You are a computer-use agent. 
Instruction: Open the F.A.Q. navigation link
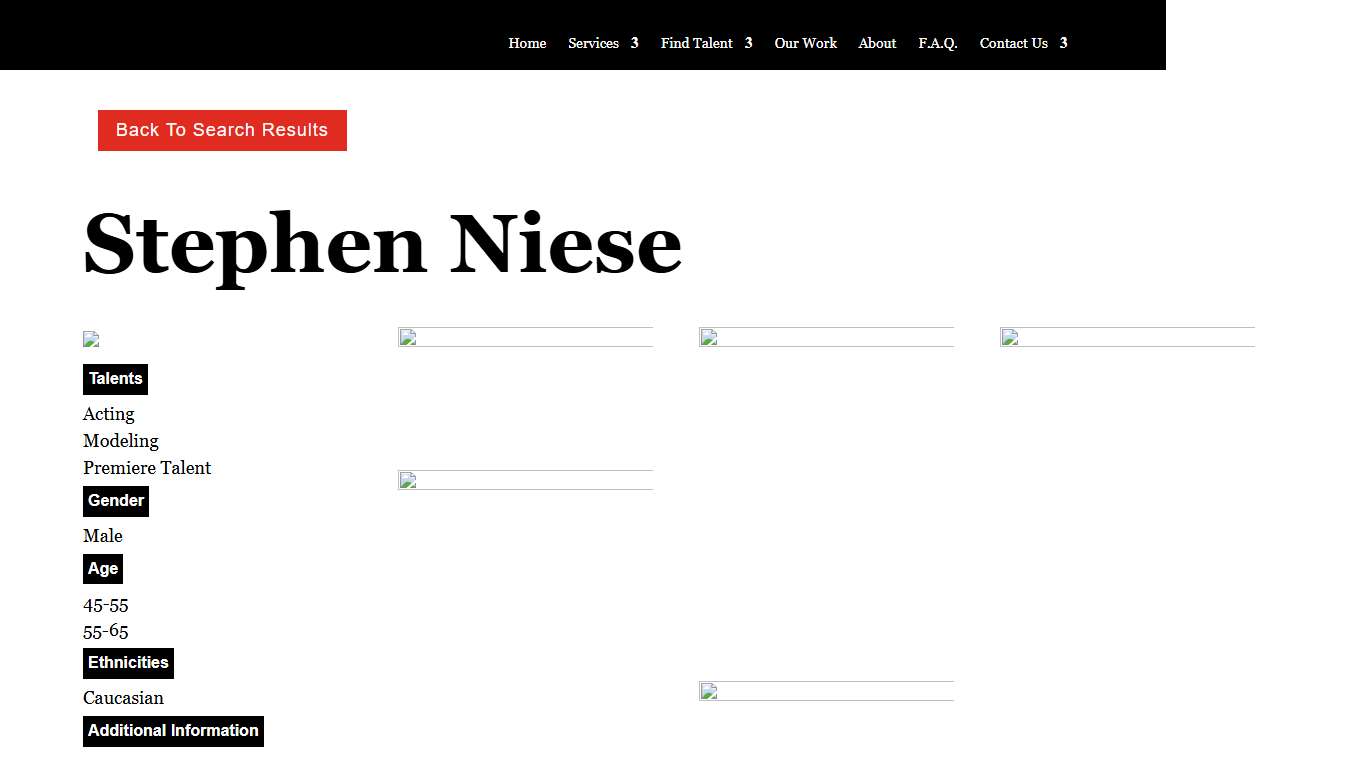click(x=938, y=43)
